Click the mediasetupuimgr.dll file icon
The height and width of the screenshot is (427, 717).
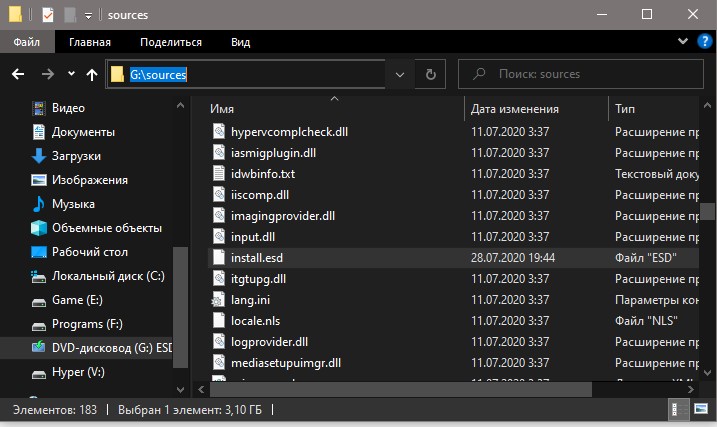point(219,363)
